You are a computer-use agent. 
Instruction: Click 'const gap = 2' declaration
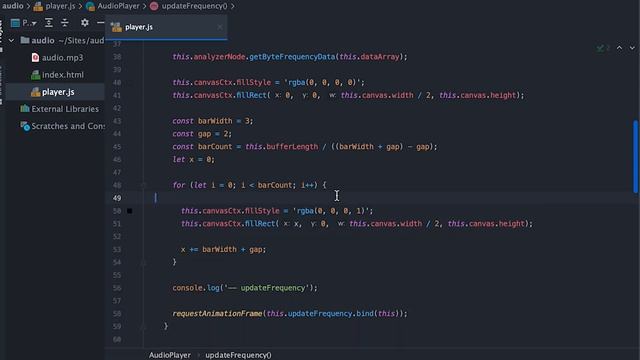click(x=202, y=133)
